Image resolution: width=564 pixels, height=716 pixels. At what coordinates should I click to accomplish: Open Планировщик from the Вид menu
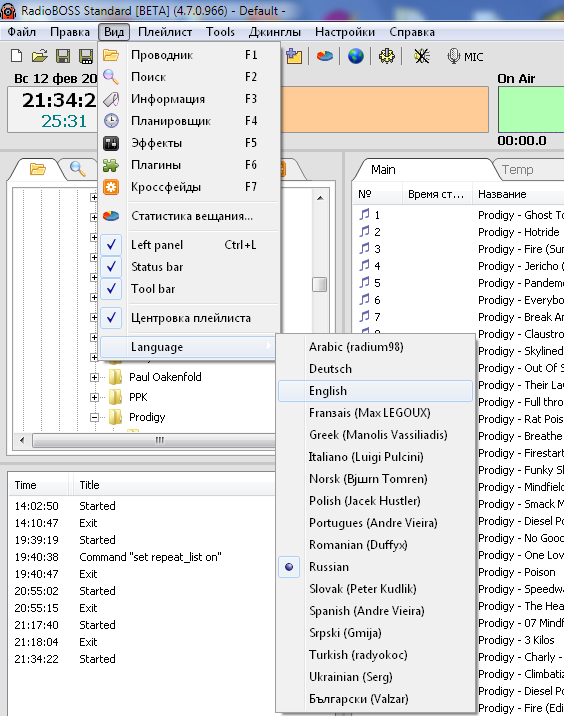189,121
